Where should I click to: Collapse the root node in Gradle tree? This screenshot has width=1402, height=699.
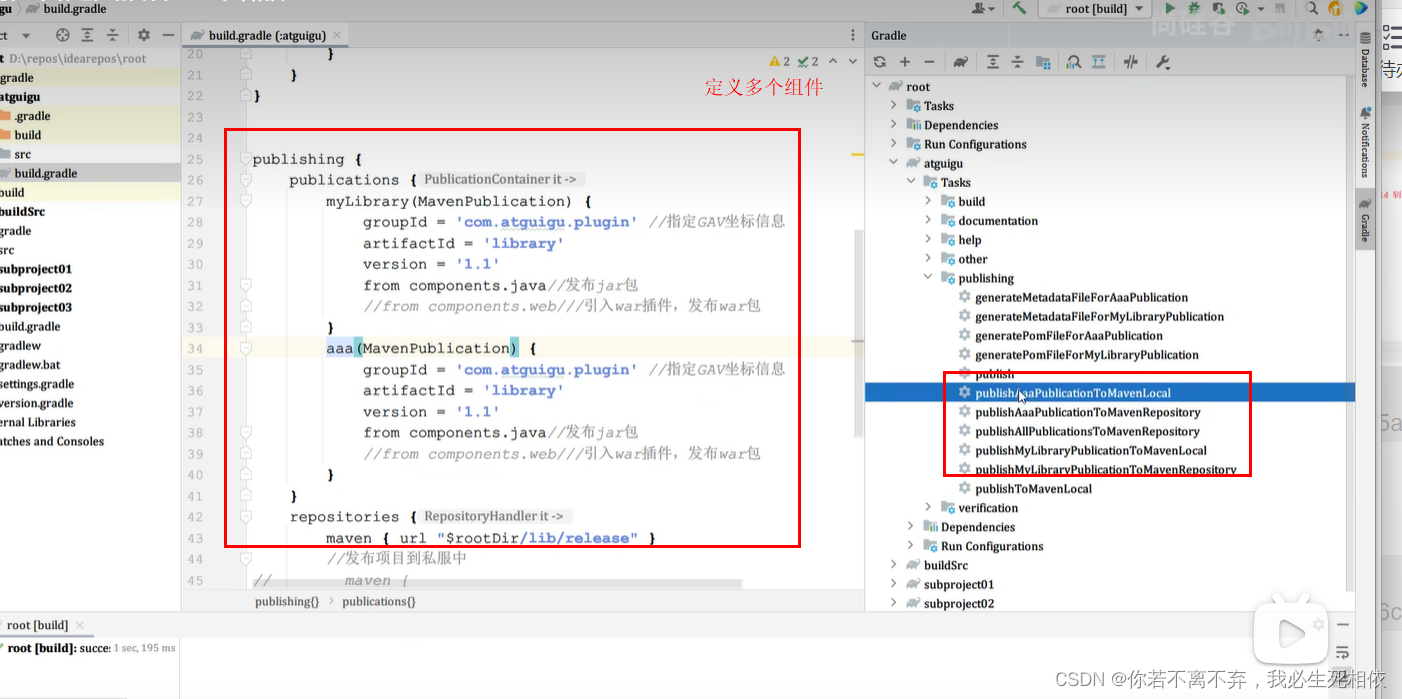(878, 87)
